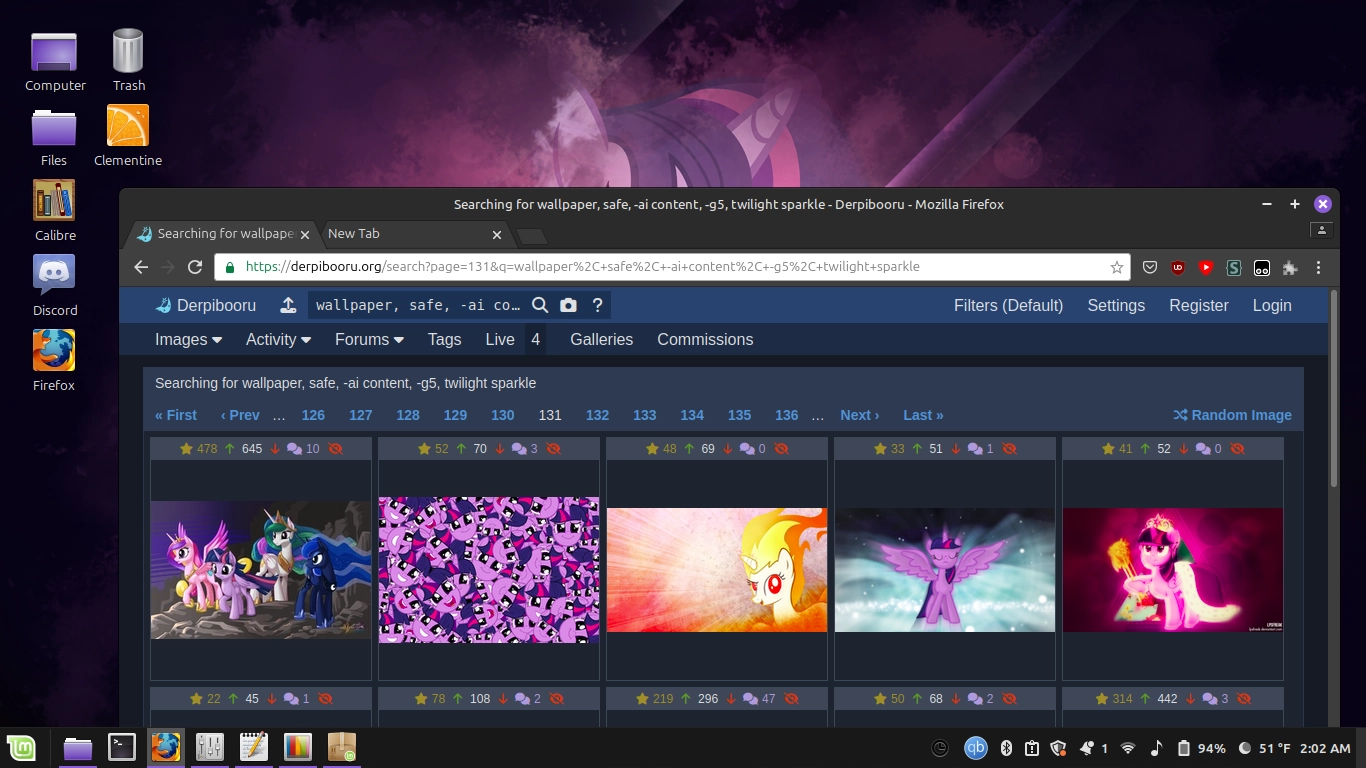This screenshot has height=768, width=1366.
Task: Open a new tab with the tab-strip button
Action: coord(532,236)
